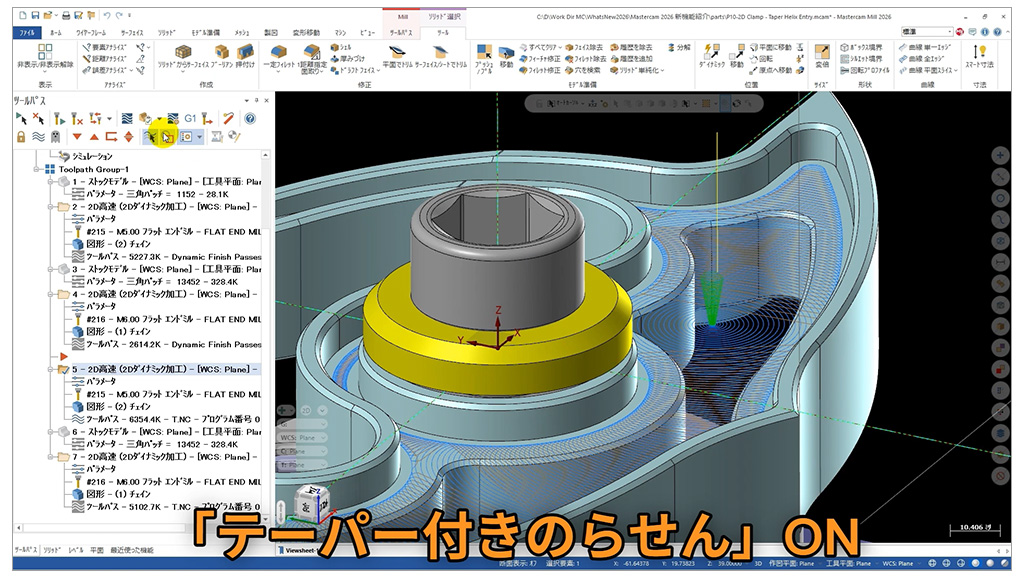Click the toolpath manager help icon
This screenshot has height=576, width=1024.
pos(250,118)
